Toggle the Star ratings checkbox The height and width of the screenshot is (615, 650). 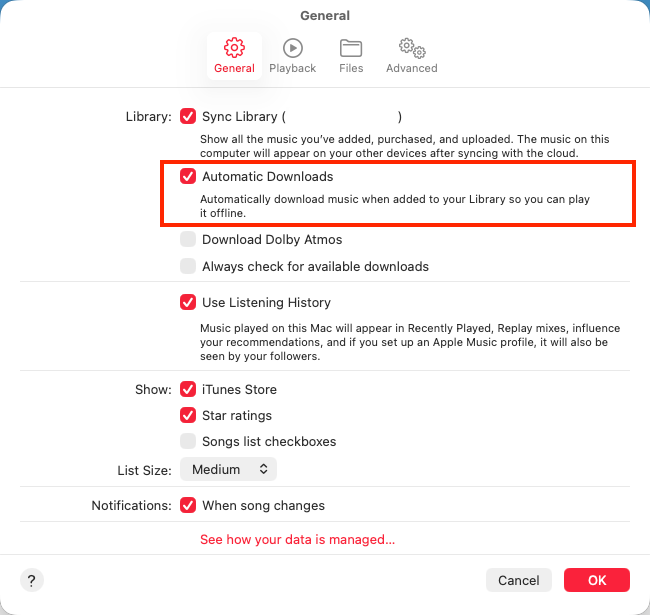tap(188, 415)
